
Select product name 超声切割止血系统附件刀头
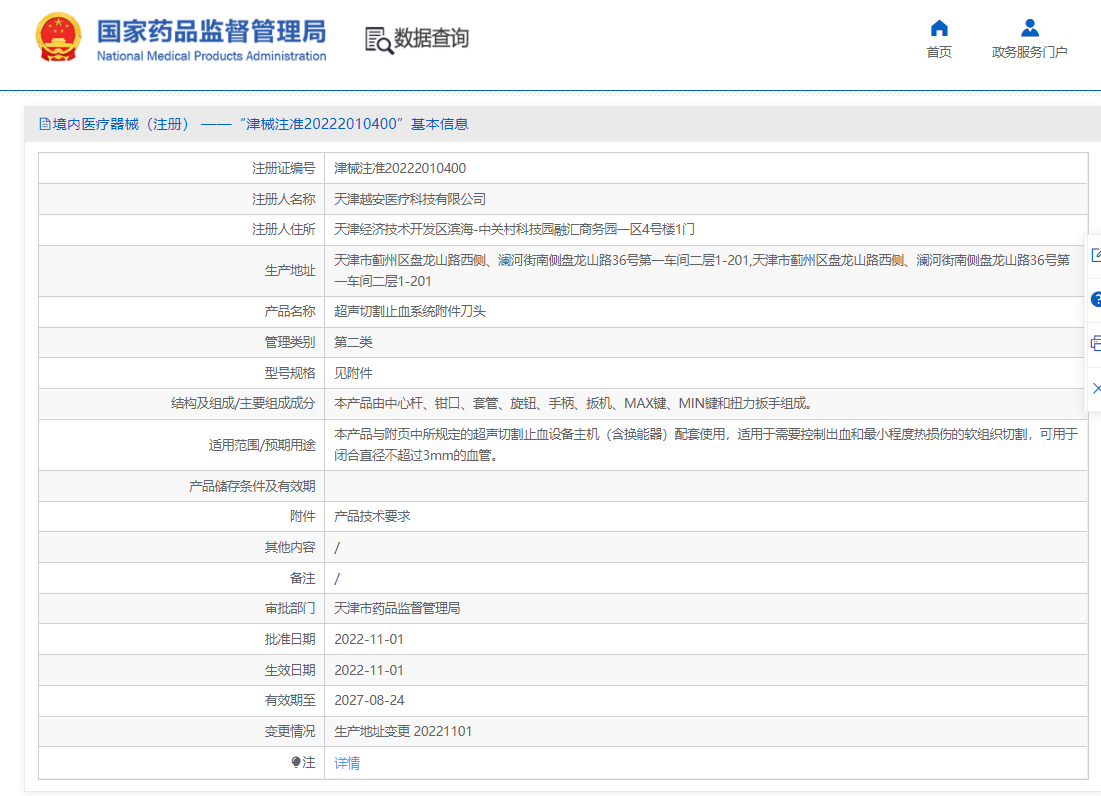point(410,311)
